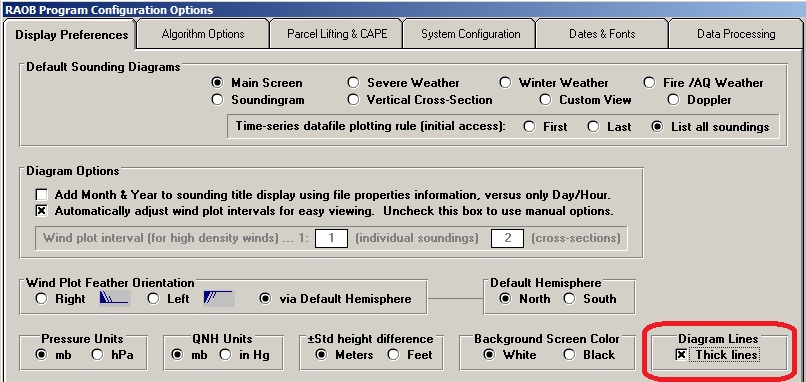Image resolution: width=806 pixels, height=382 pixels.
Task: Select Doppler default diagram
Action: (673, 100)
